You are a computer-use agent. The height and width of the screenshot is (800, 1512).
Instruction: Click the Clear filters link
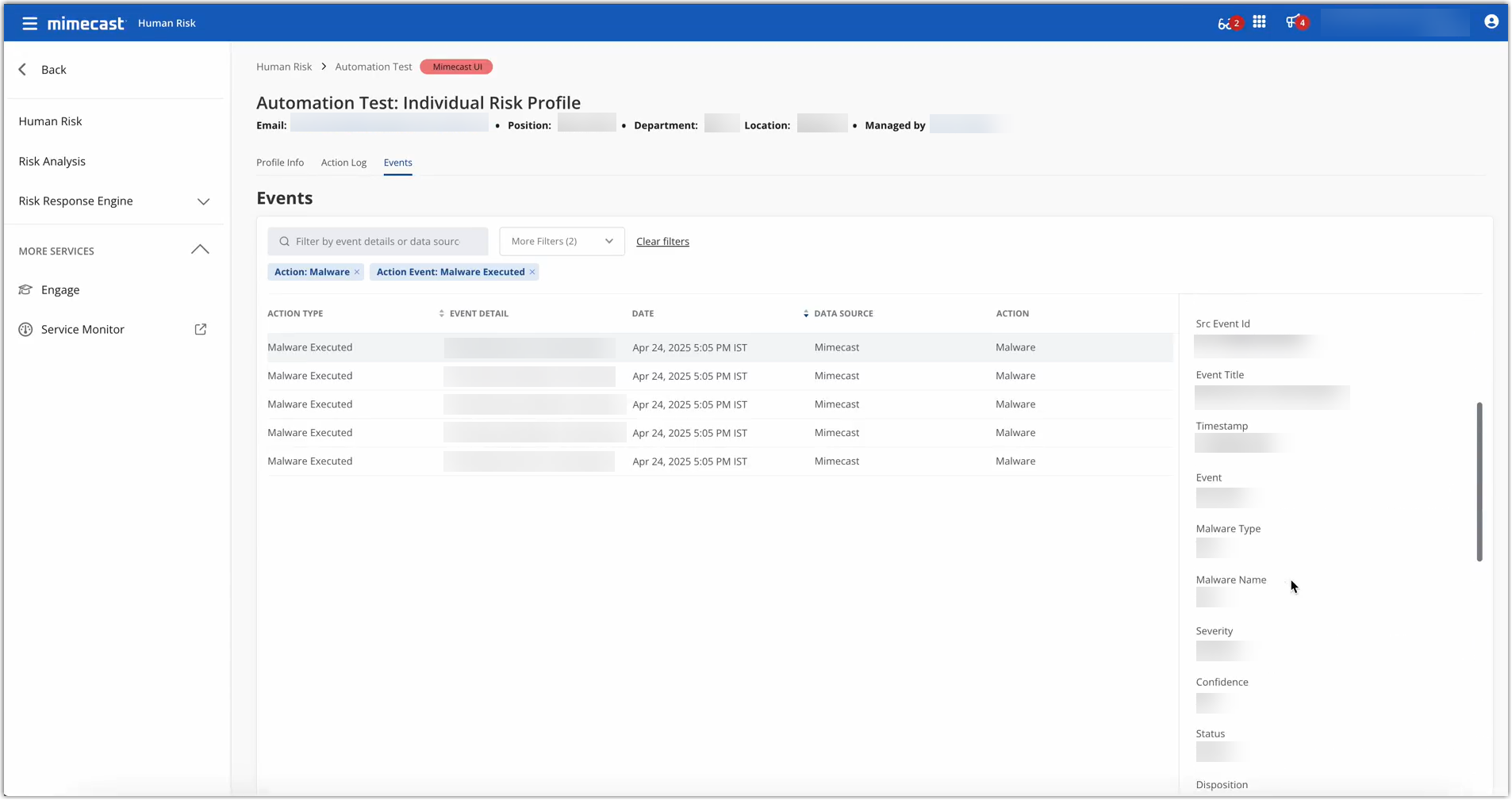pyautogui.click(x=662, y=242)
